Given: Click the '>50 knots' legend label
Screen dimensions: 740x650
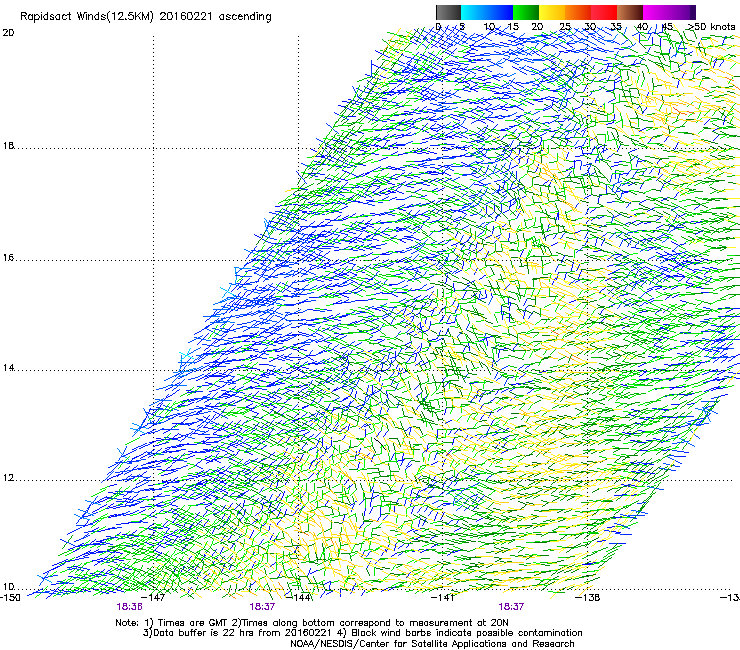Looking at the screenshot, I should point(711,27).
